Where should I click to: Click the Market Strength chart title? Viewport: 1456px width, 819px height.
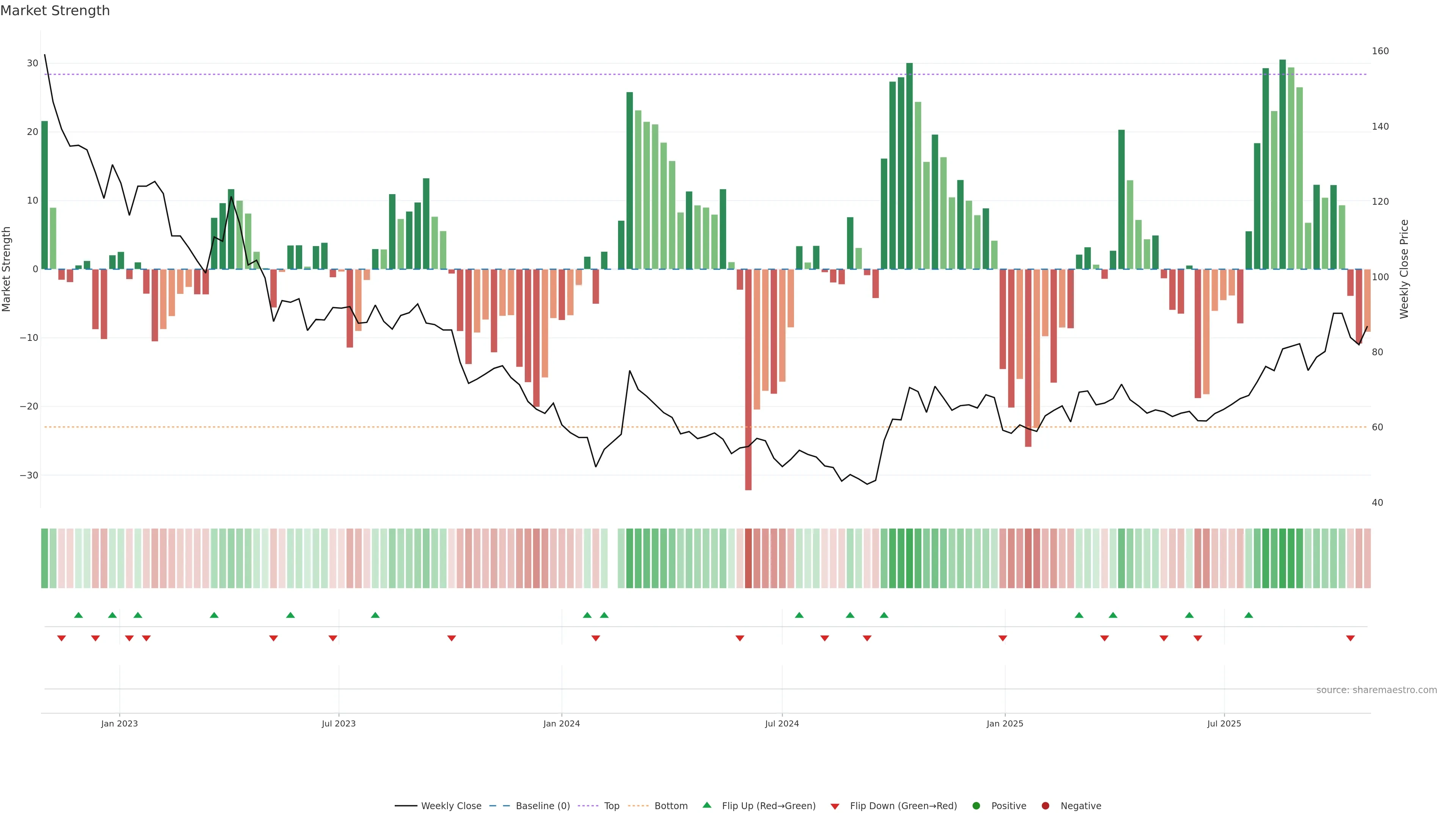pyautogui.click(x=55, y=11)
